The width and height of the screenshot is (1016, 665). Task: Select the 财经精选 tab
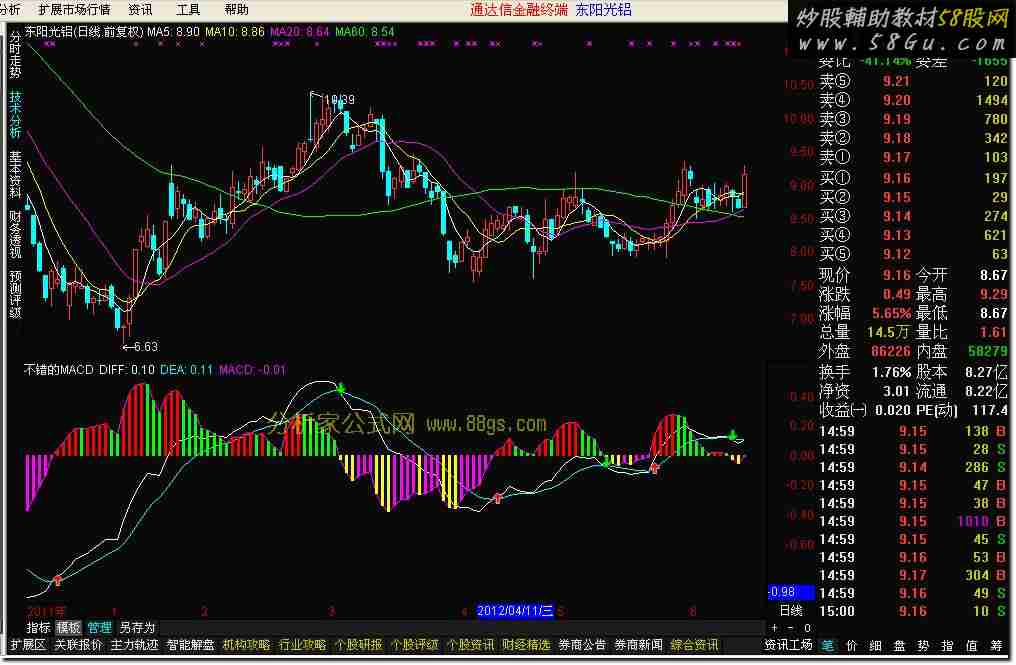(x=526, y=645)
